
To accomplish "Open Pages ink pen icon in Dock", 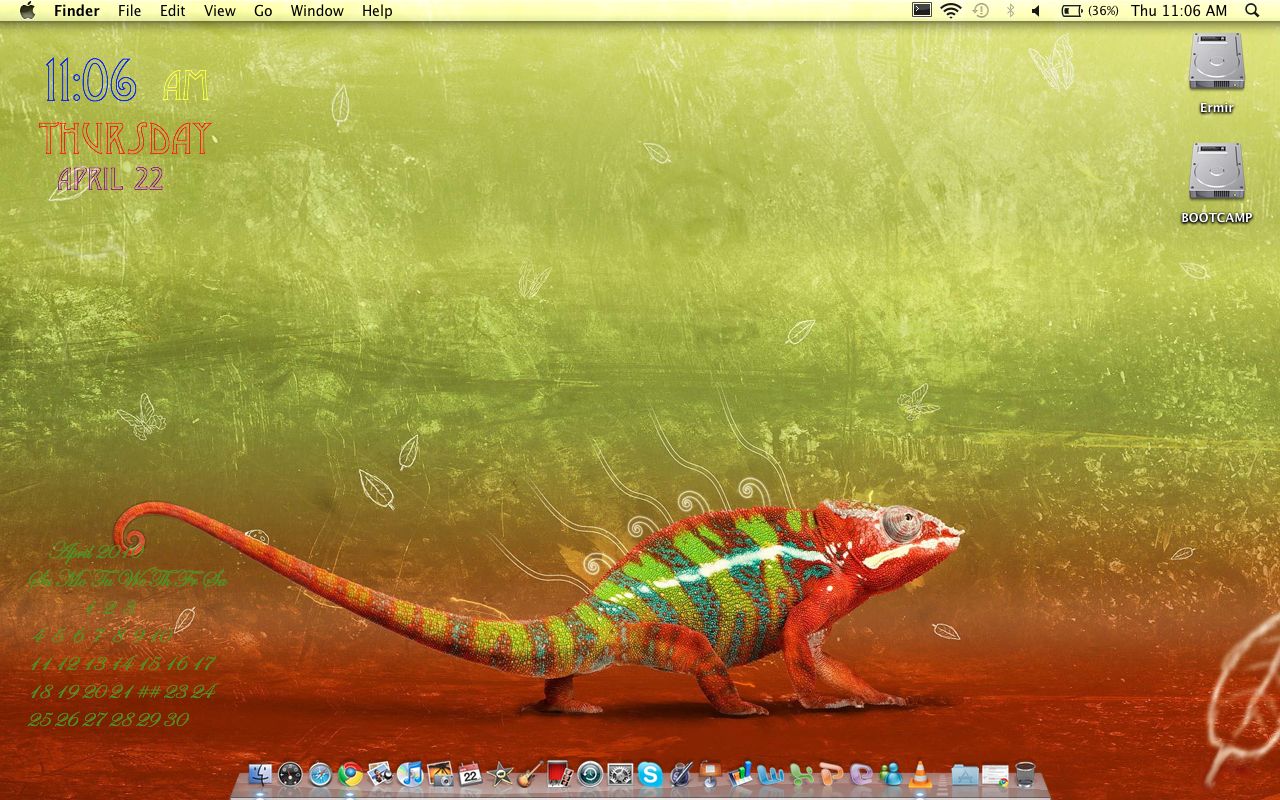I will click(x=680, y=774).
